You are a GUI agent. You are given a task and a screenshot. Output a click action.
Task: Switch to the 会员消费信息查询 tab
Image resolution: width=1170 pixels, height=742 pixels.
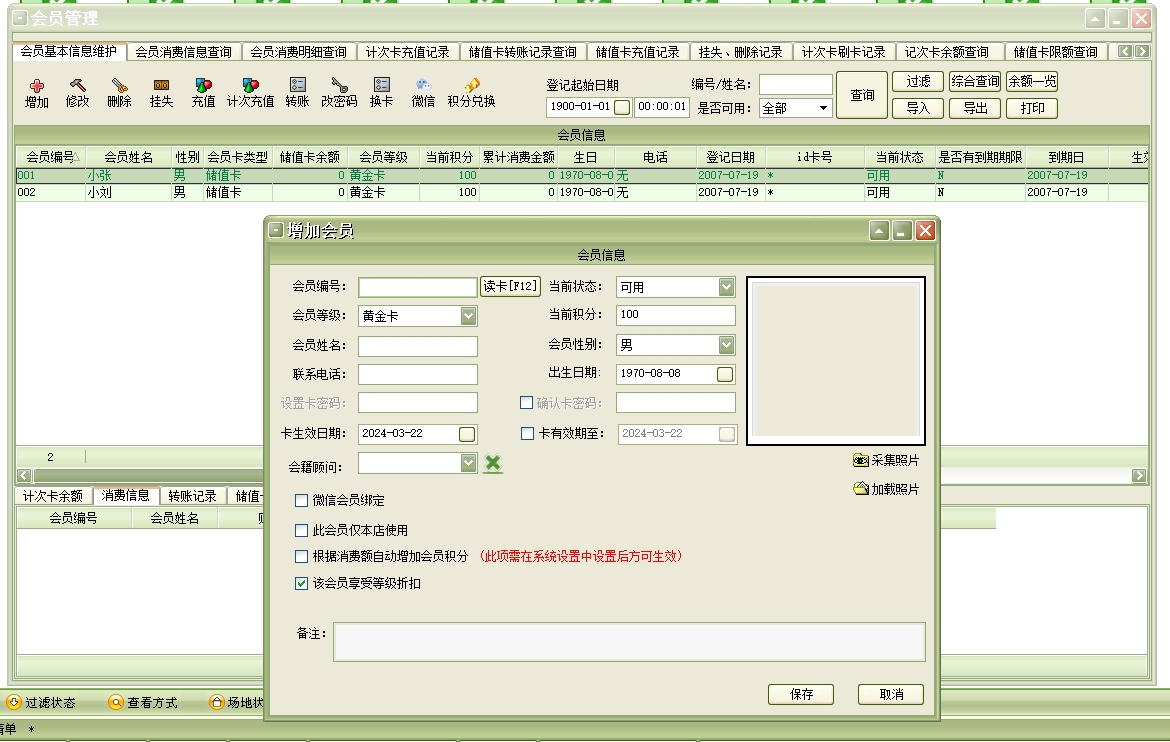(x=183, y=52)
